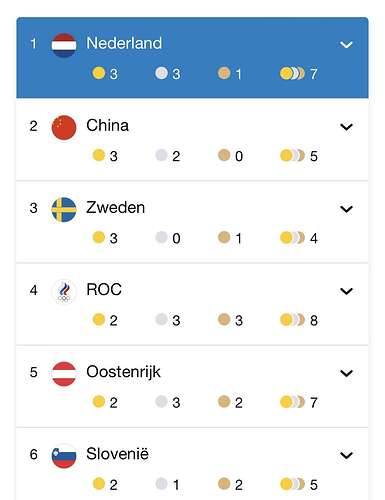
Task: Click the ROC Olympic emblem icon
Action: pos(64,292)
